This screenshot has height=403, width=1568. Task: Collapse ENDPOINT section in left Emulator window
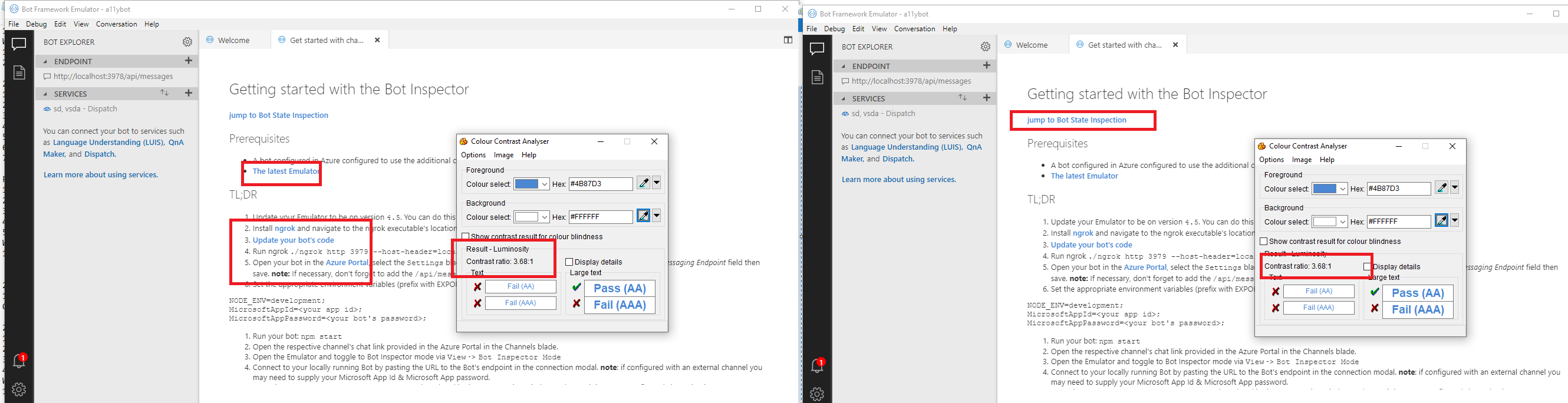pos(45,61)
